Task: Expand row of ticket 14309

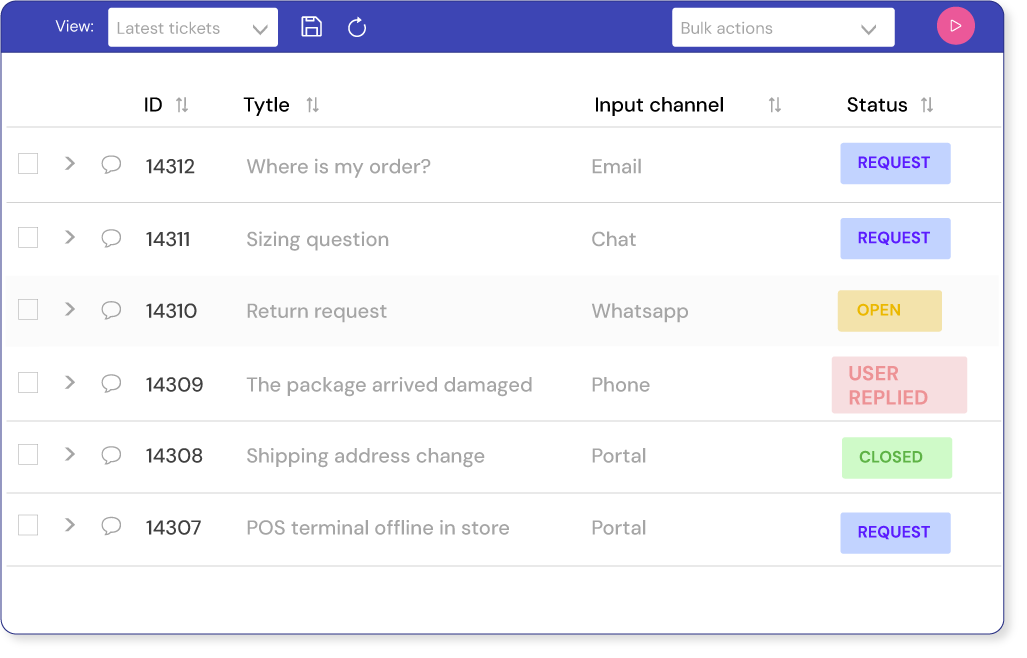Action: point(70,382)
